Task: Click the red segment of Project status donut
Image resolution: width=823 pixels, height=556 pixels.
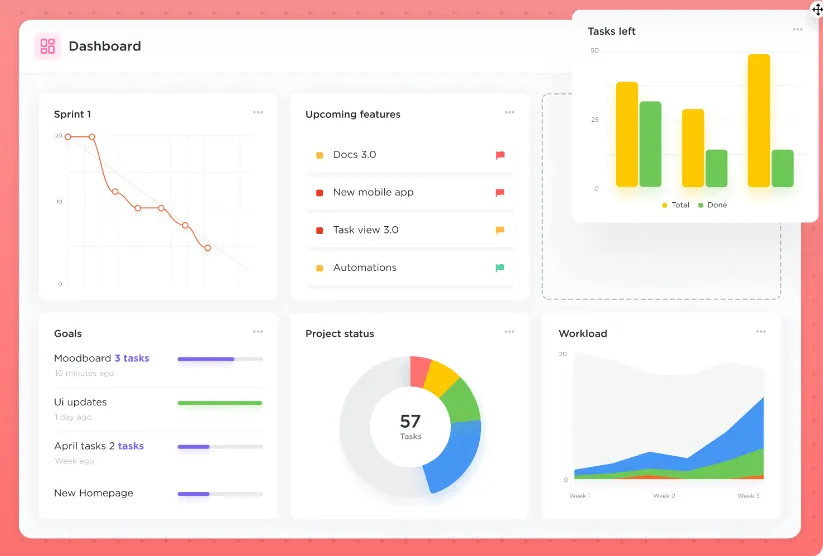Action: pyautogui.click(x=419, y=371)
